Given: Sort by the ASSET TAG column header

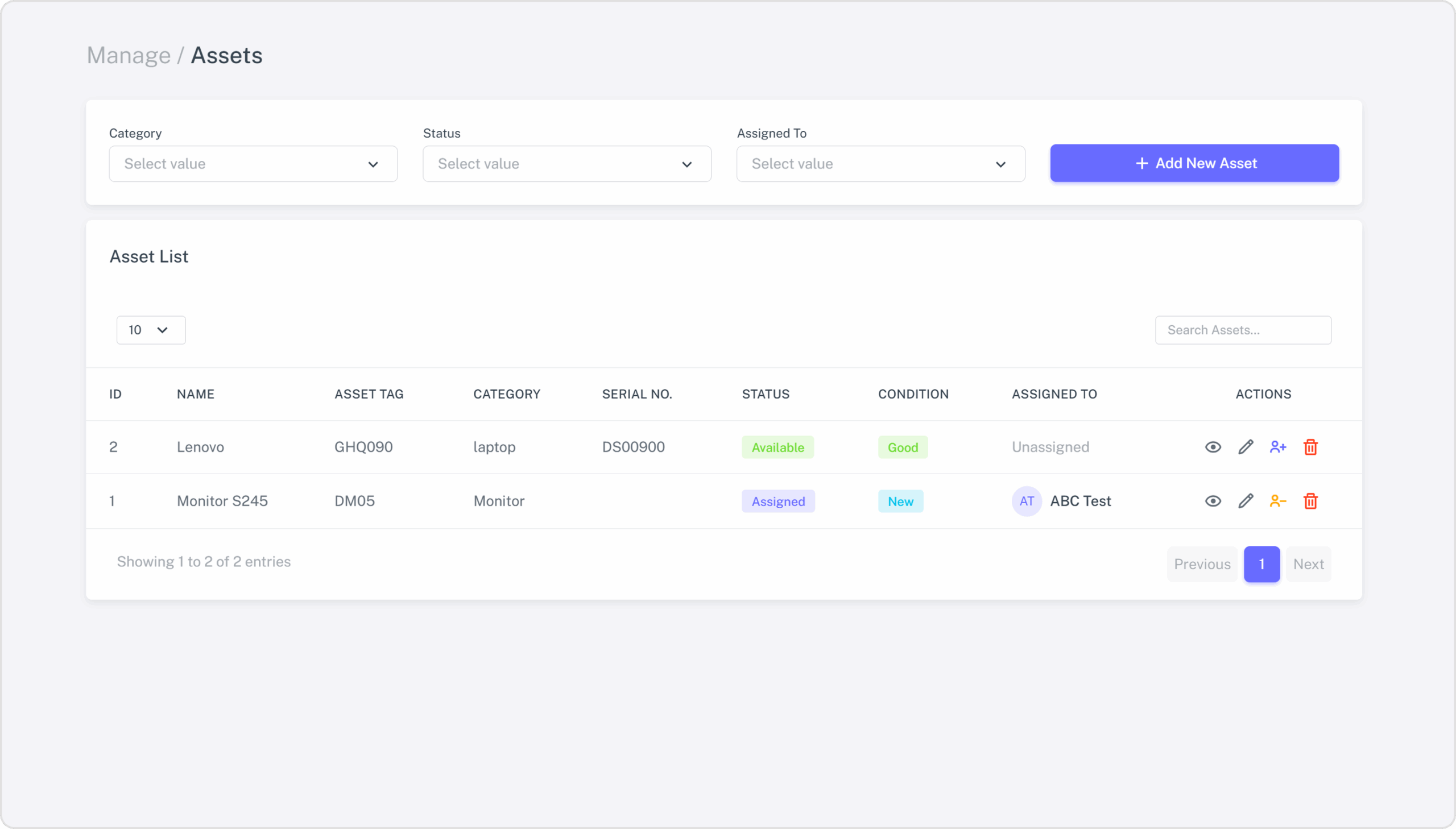Looking at the screenshot, I should pos(369,394).
